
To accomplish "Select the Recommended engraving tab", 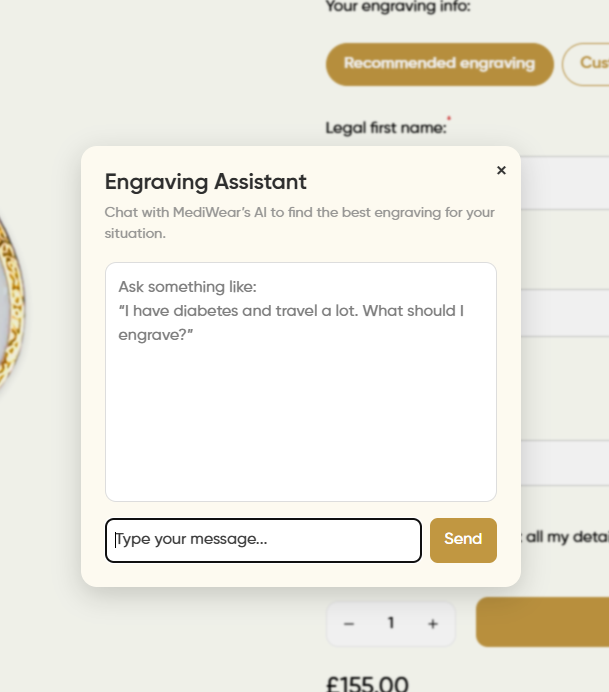I will [439, 64].
